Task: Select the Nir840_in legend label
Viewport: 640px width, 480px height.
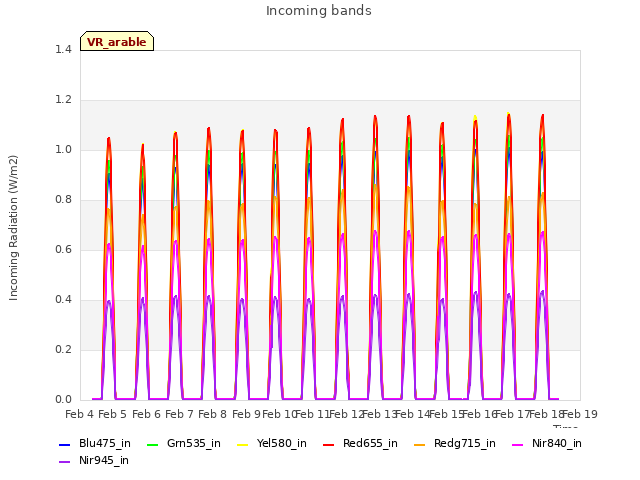Action: click(557, 444)
